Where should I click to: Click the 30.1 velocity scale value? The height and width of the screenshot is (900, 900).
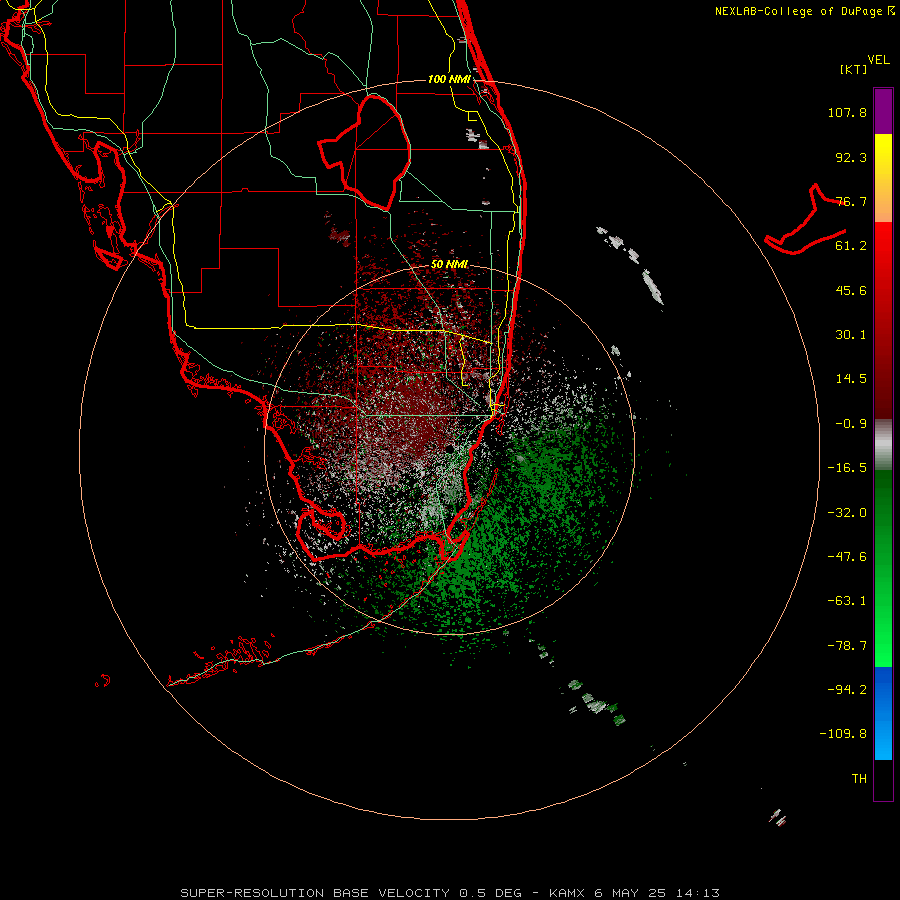pyautogui.click(x=851, y=335)
